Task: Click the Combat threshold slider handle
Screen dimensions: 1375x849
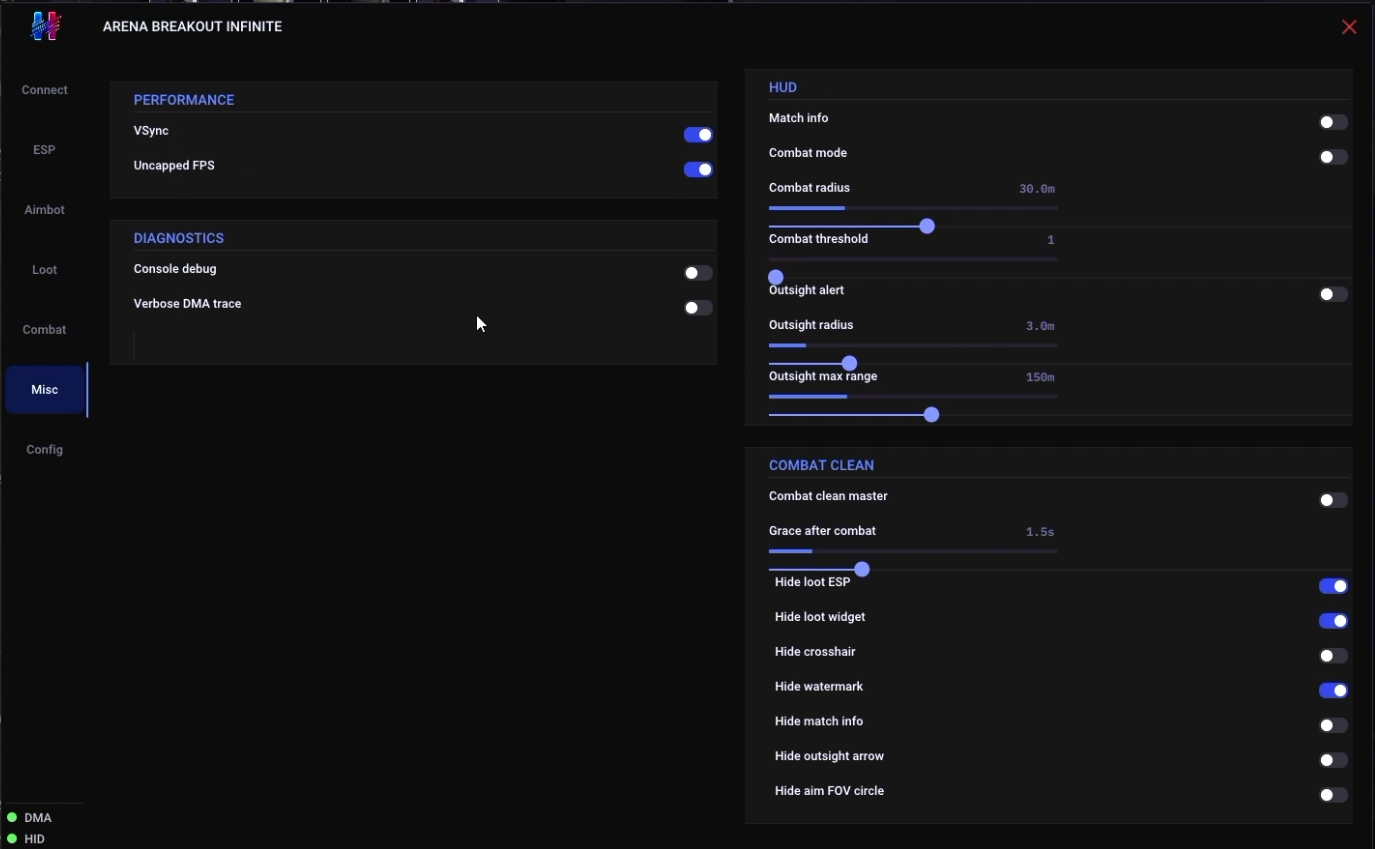Action: tap(776, 277)
